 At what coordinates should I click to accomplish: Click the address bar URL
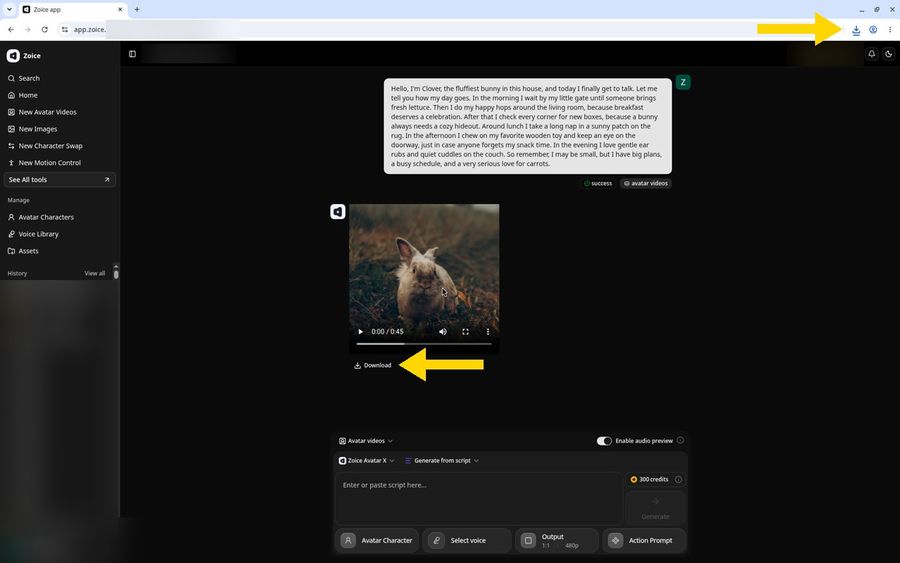click(90, 29)
